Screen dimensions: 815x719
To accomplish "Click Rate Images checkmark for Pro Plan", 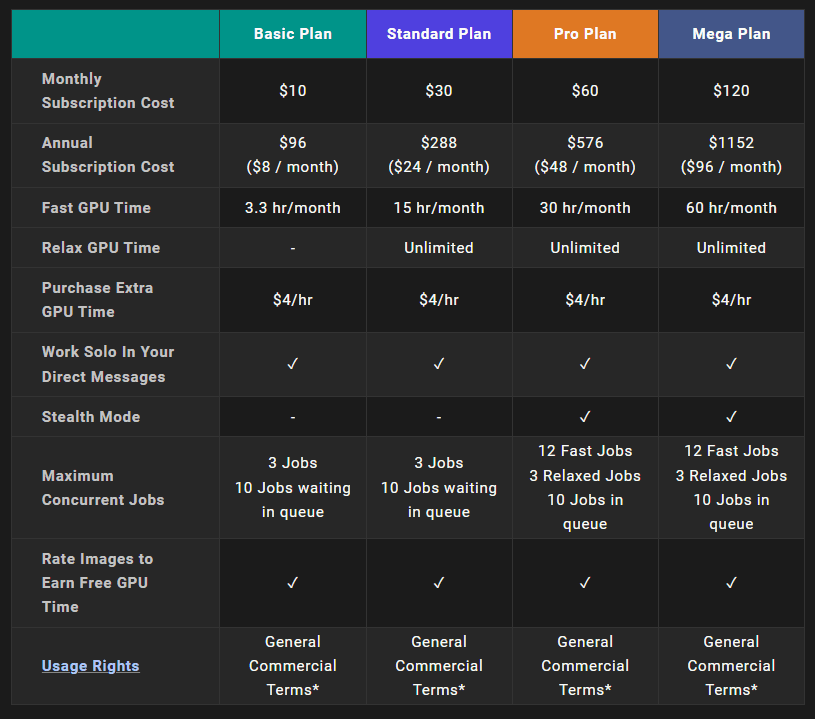I will 585,582.
